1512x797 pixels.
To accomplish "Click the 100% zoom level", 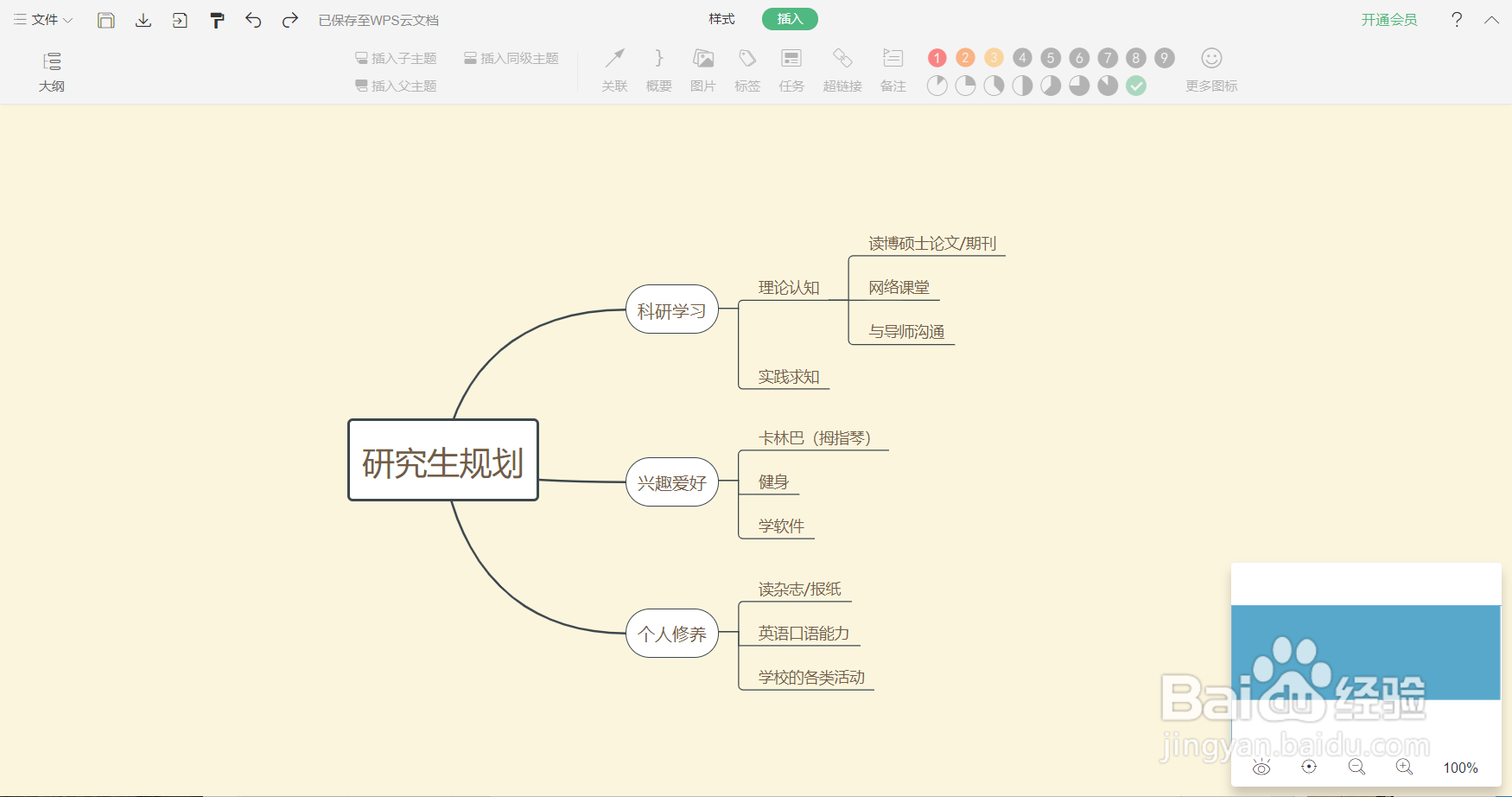I will tap(1460, 768).
